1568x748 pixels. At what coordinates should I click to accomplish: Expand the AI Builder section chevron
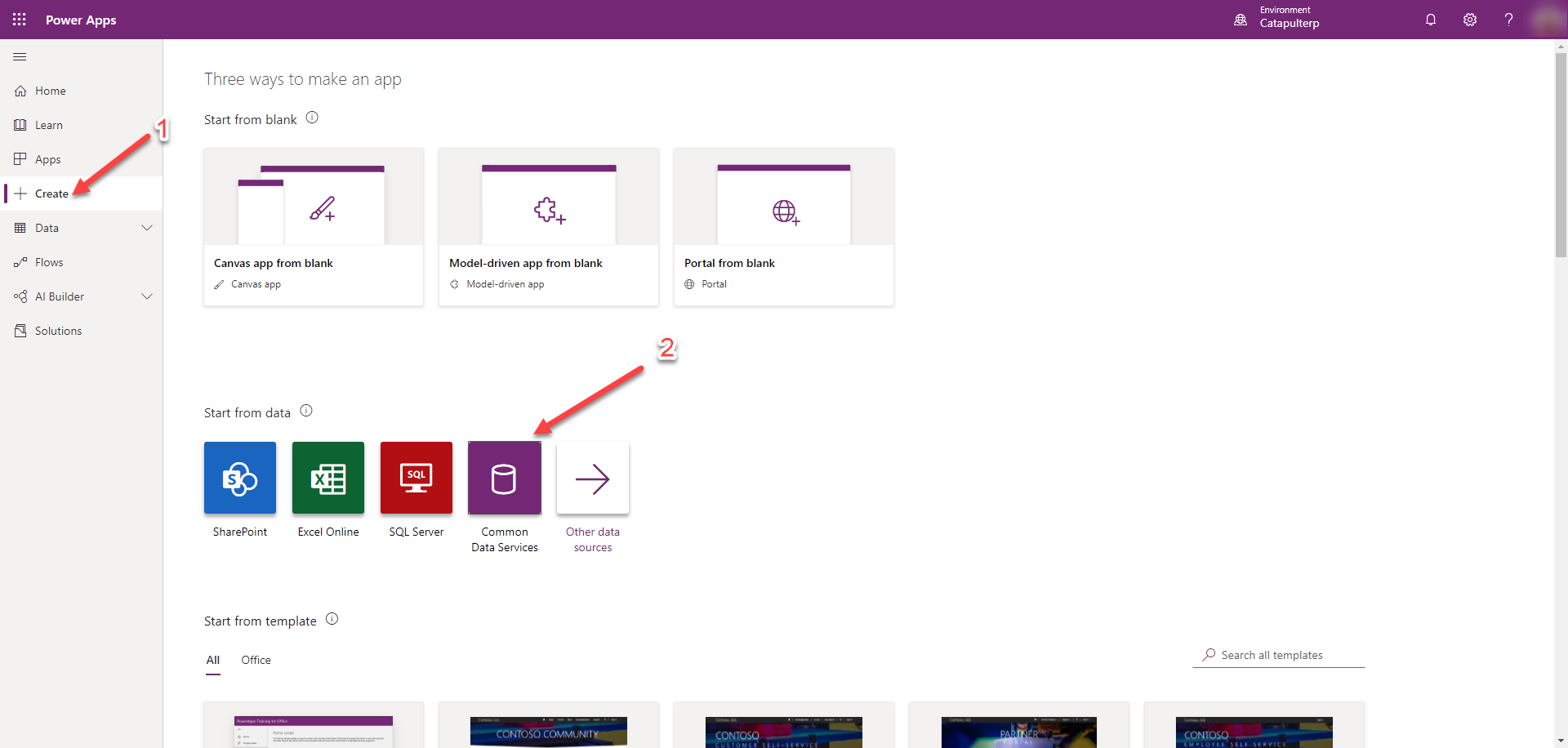147,296
